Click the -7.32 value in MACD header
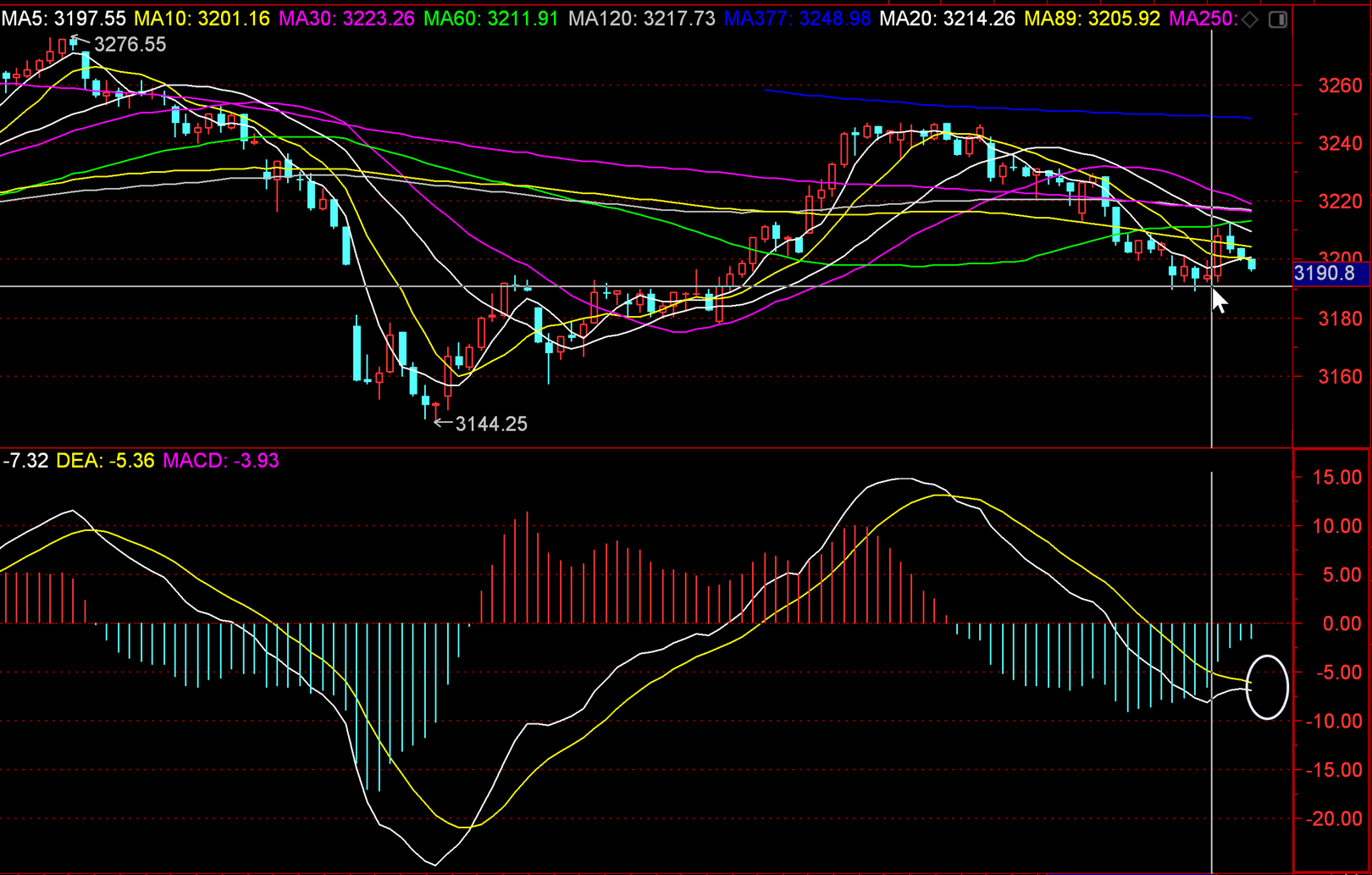The height and width of the screenshot is (875, 1372). pyautogui.click(x=25, y=461)
